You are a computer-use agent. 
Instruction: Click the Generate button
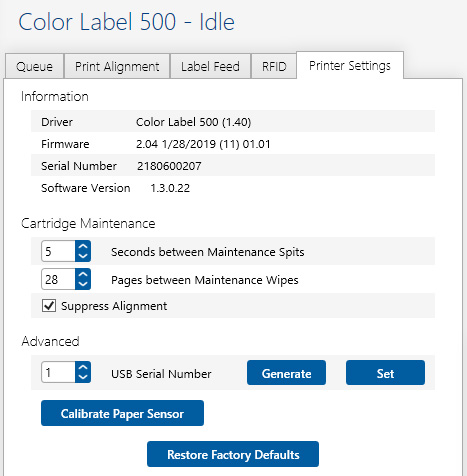tap(286, 373)
